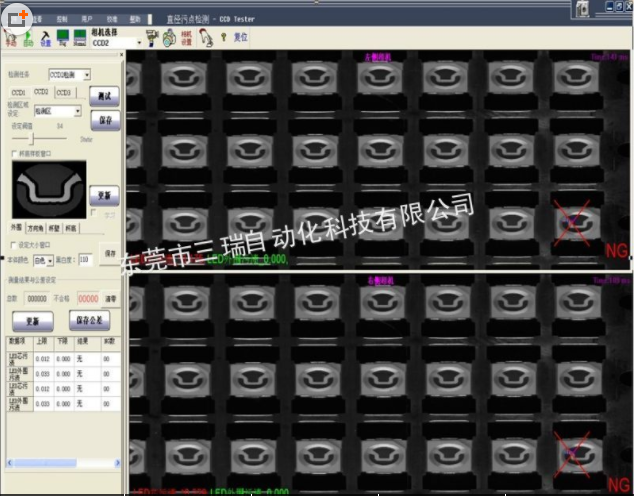Open the 控制 menu
This screenshot has width=634, height=496.
pyautogui.click(x=62, y=19)
